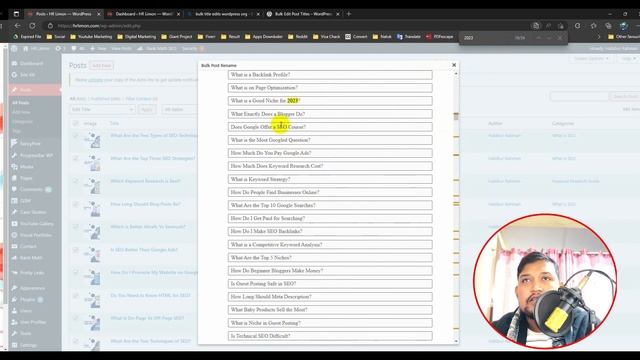Click the dialog scrollbar down arrow
Screen dimensions: 640x360
click(456, 341)
